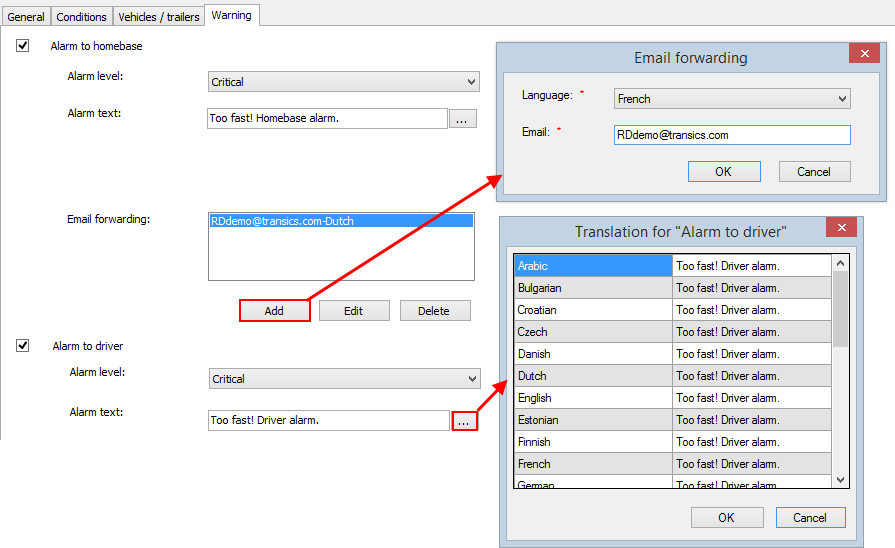895x548 pixels.
Task: Open the Conditions tab
Action: pos(81,17)
